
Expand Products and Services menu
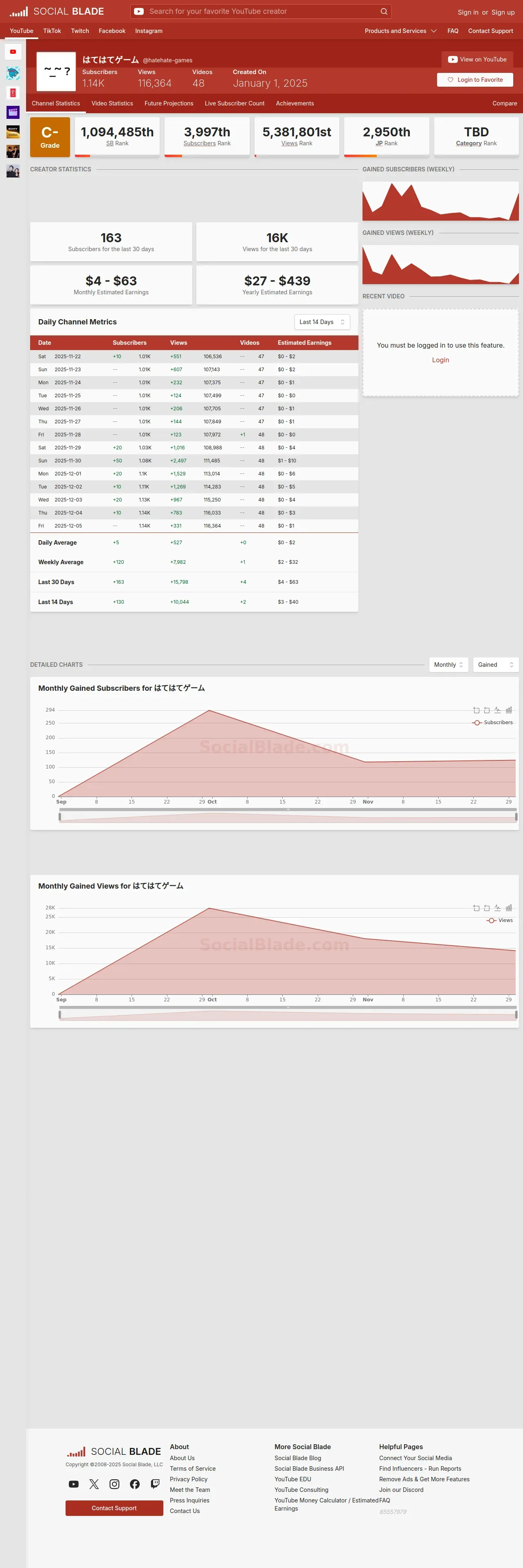(400, 31)
